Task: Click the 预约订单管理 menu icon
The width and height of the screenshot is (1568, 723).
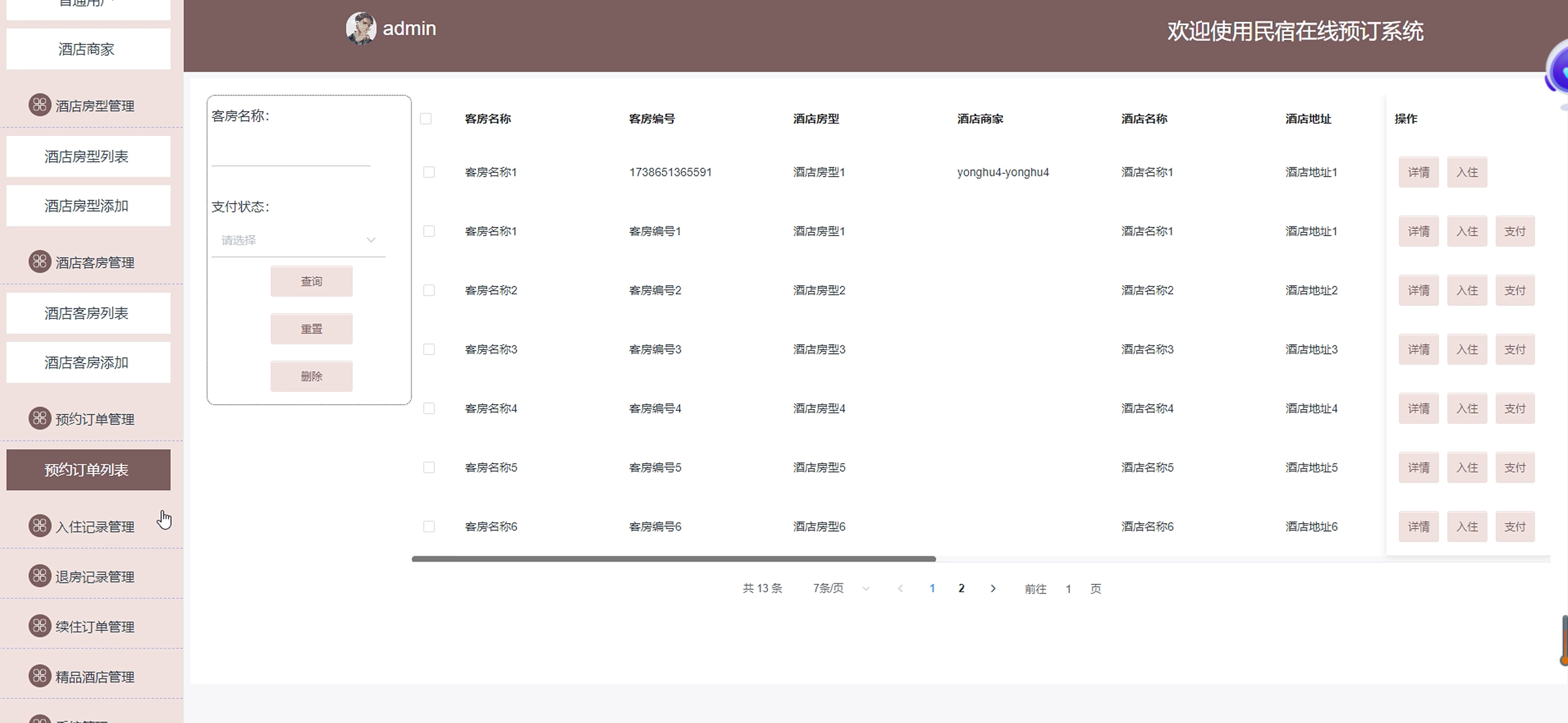Action: tap(40, 418)
